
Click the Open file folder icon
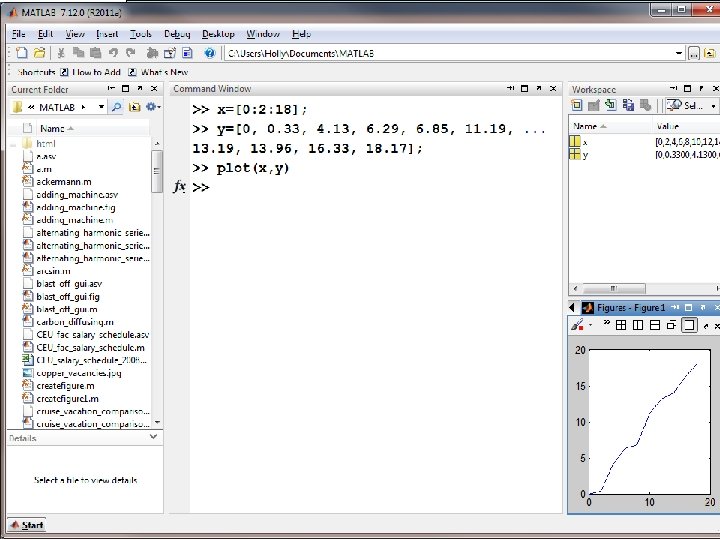[x=39, y=52]
